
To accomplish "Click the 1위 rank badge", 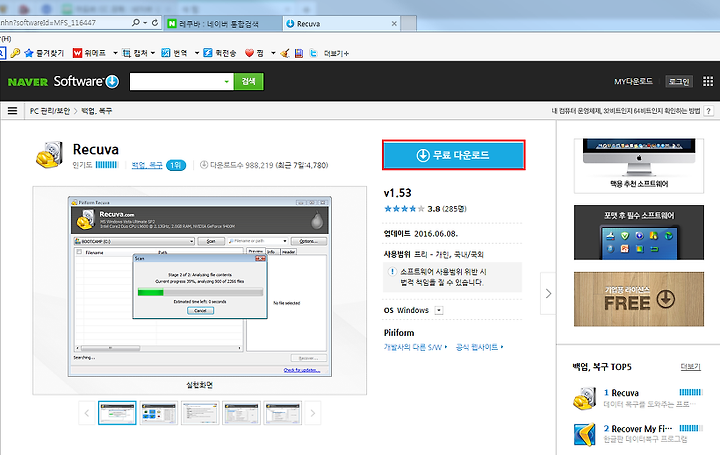I will pyautogui.click(x=176, y=165).
